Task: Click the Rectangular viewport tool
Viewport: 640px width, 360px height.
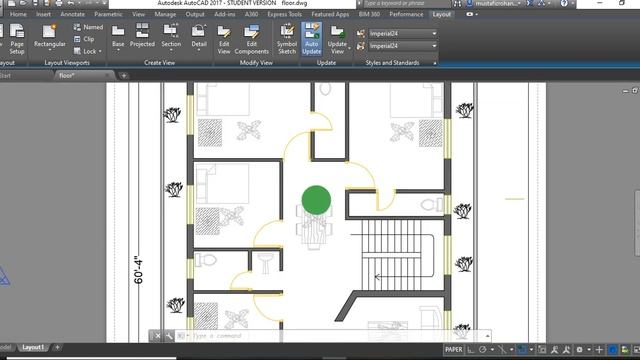Action: tap(49, 36)
